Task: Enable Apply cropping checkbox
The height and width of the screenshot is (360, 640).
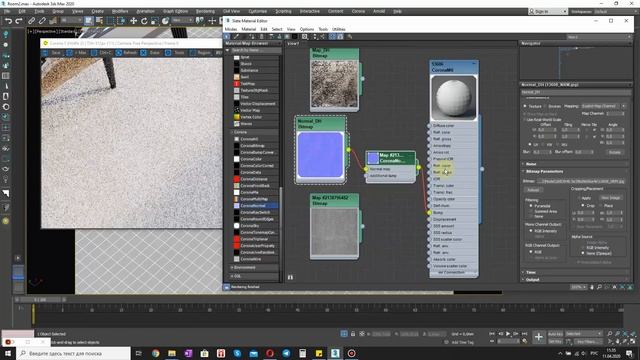Action: pyautogui.click(x=579, y=198)
